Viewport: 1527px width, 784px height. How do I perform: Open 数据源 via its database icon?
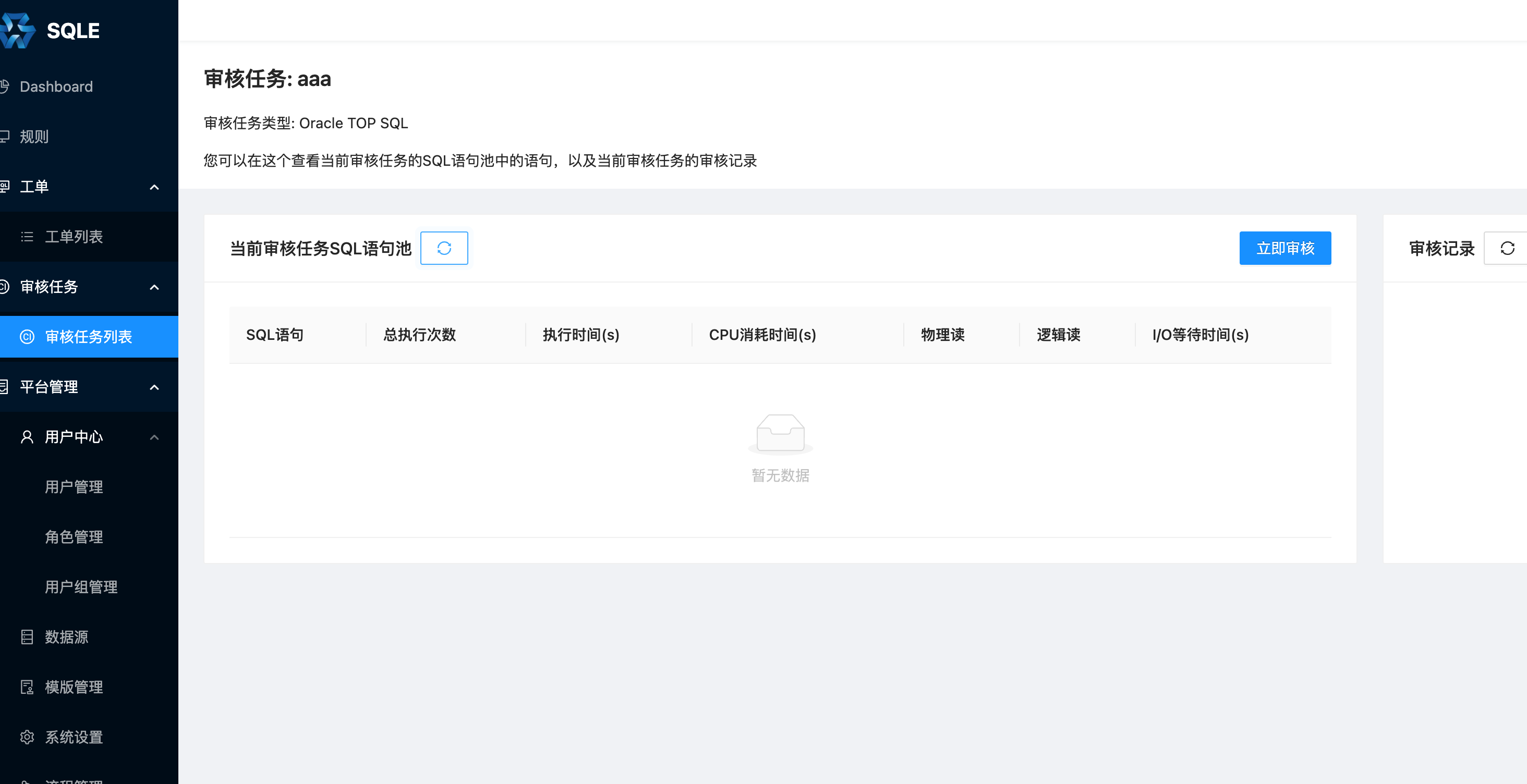pos(26,636)
